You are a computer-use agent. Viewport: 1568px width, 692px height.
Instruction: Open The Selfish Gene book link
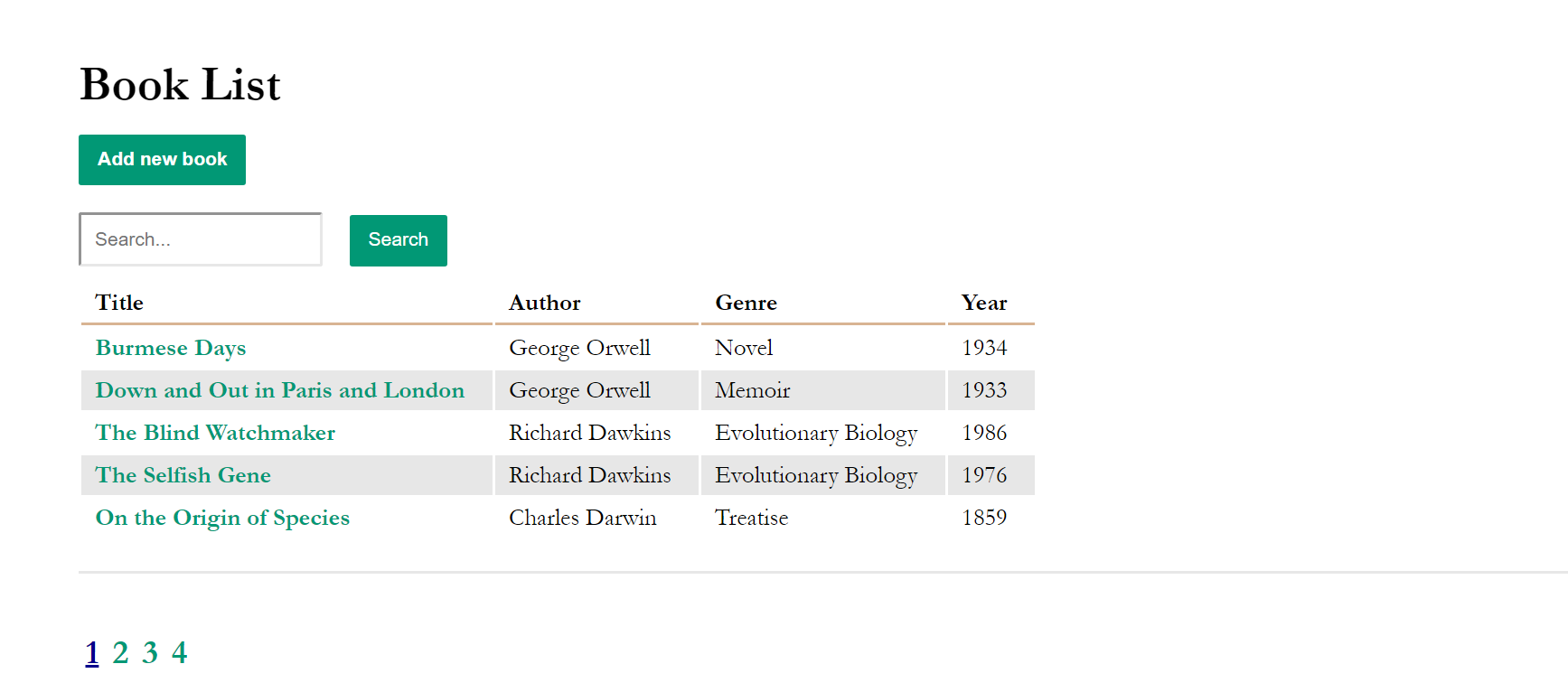(183, 475)
